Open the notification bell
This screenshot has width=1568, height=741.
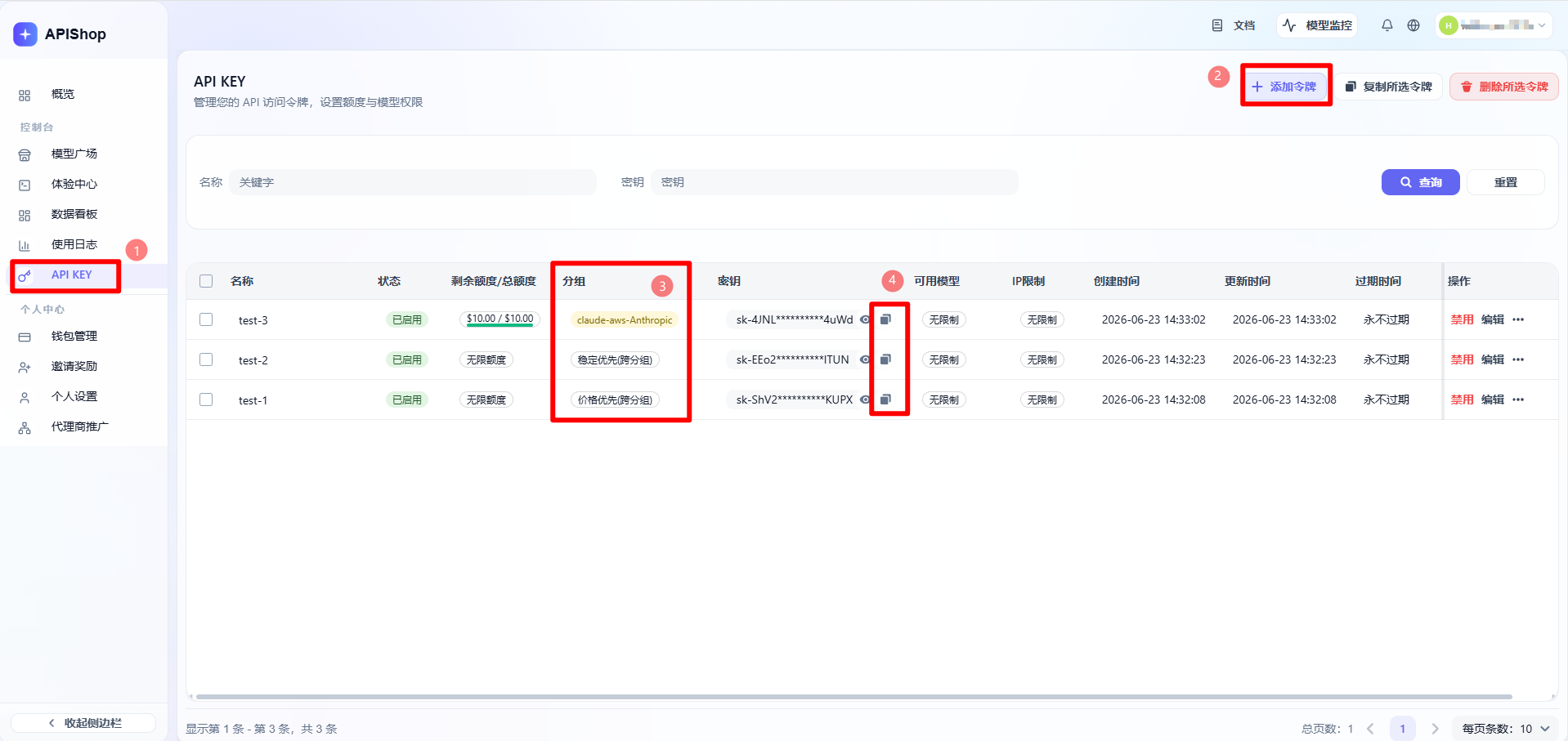(1387, 25)
